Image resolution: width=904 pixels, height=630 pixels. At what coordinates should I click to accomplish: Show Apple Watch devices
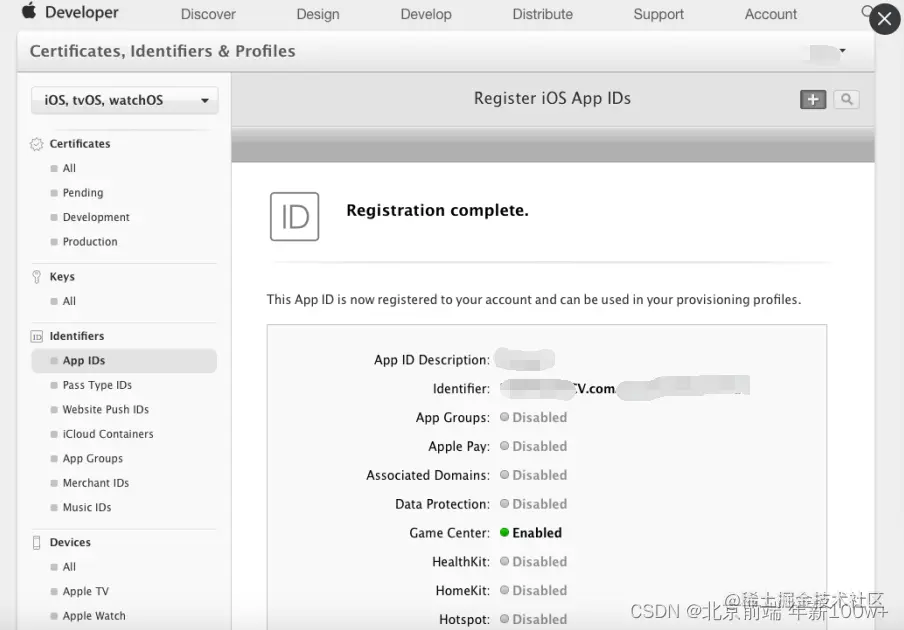click(x=93, y=616)
